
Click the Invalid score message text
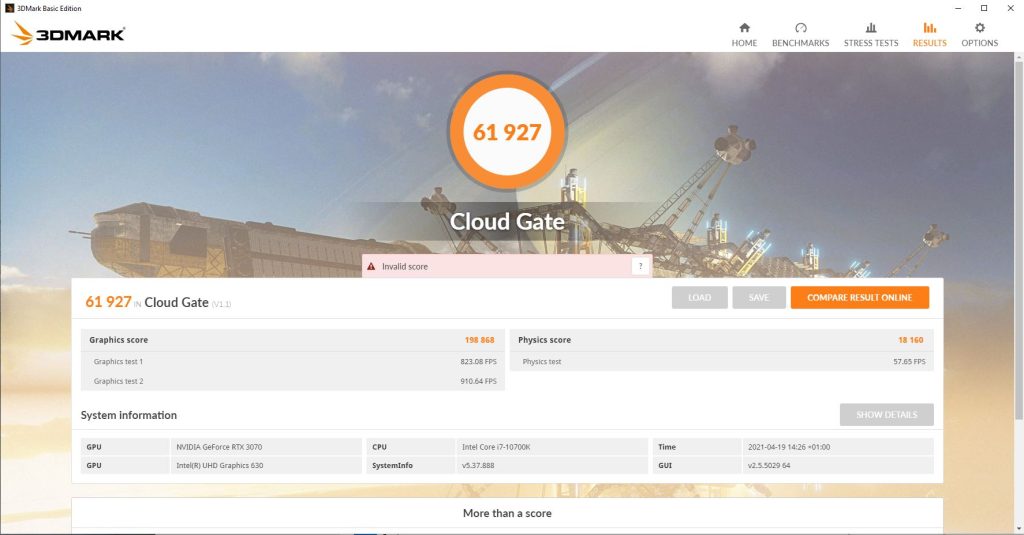pos(405,267)
